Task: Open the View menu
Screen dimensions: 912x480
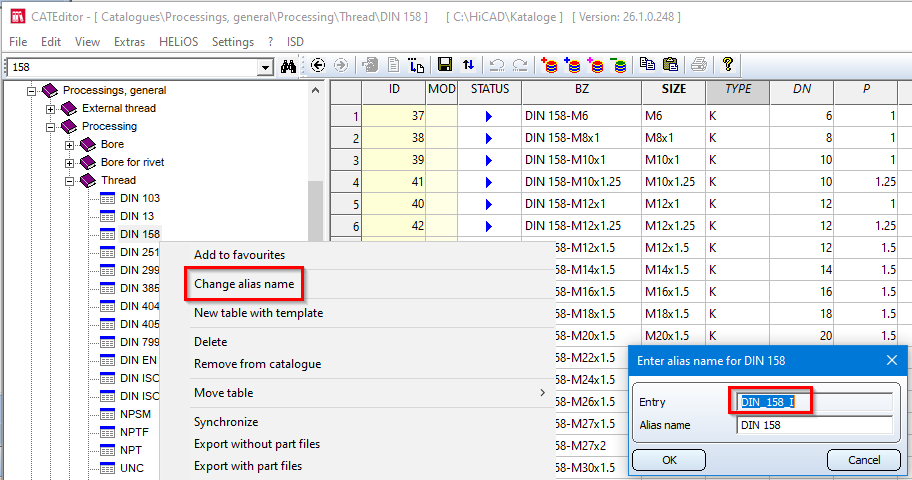Action: pos(87,42)
